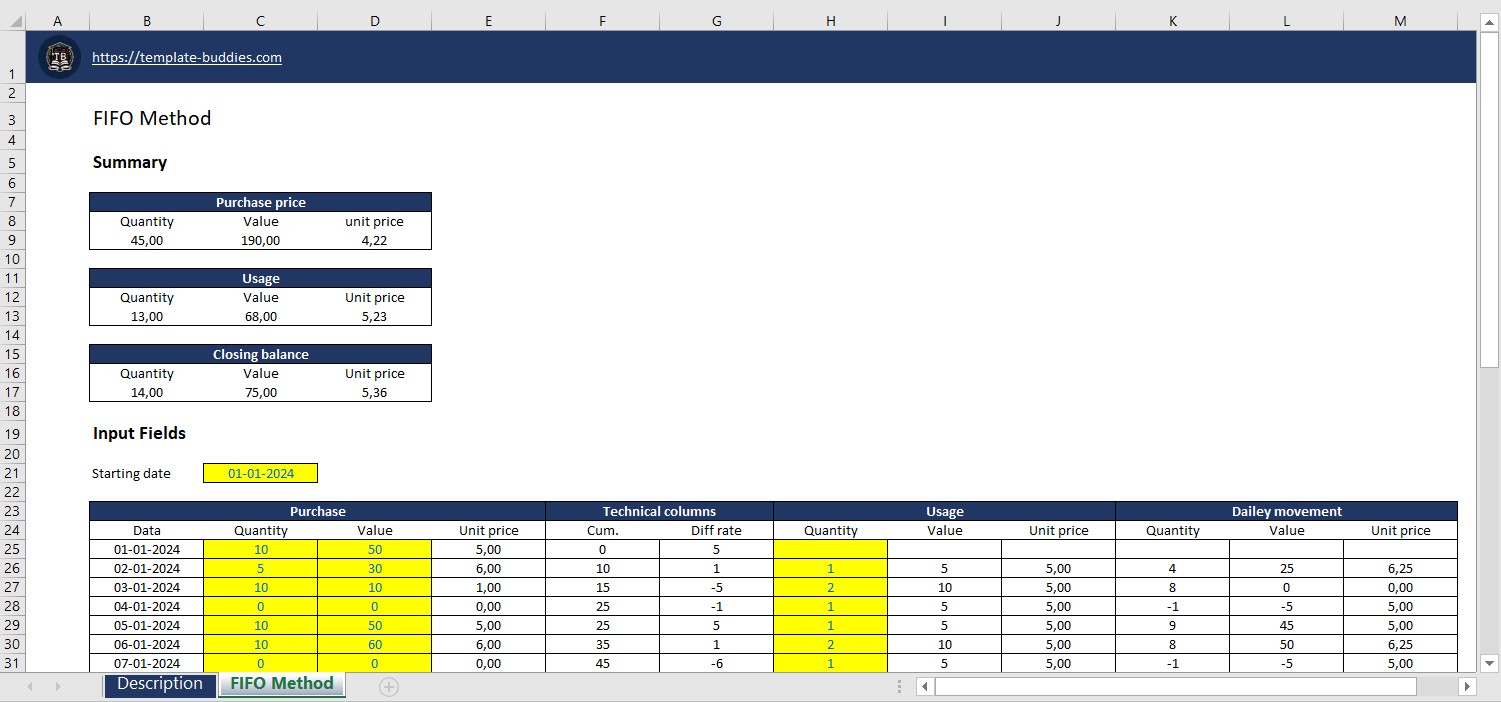Click the left sheet navigation arrow

[28, 686]
